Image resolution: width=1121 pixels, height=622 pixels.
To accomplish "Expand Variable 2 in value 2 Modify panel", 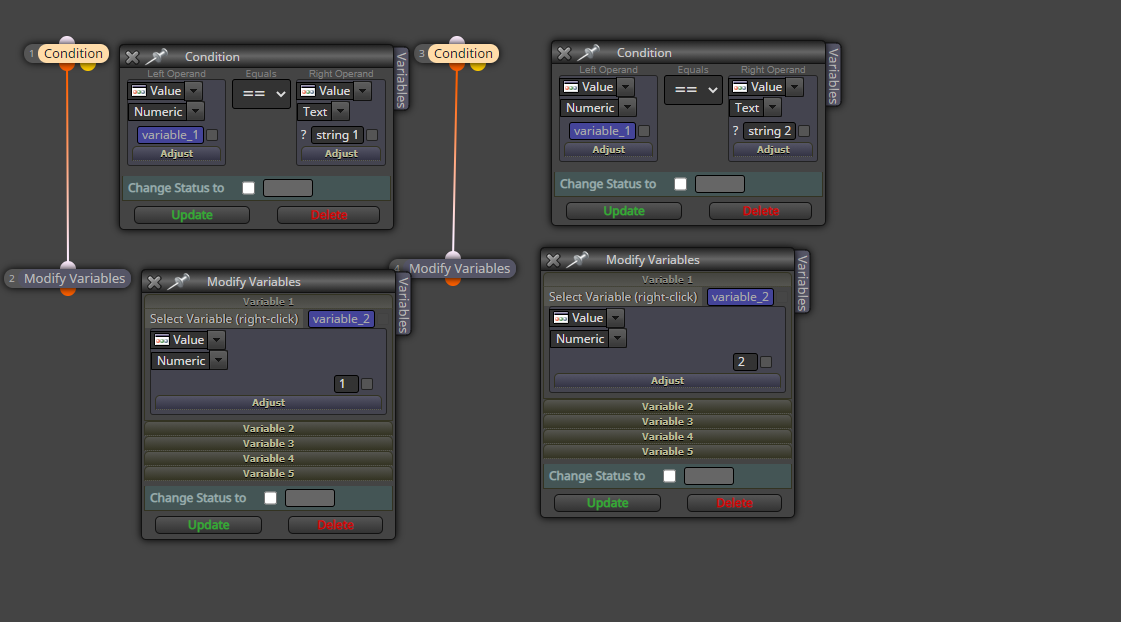I will click(667, 406).
